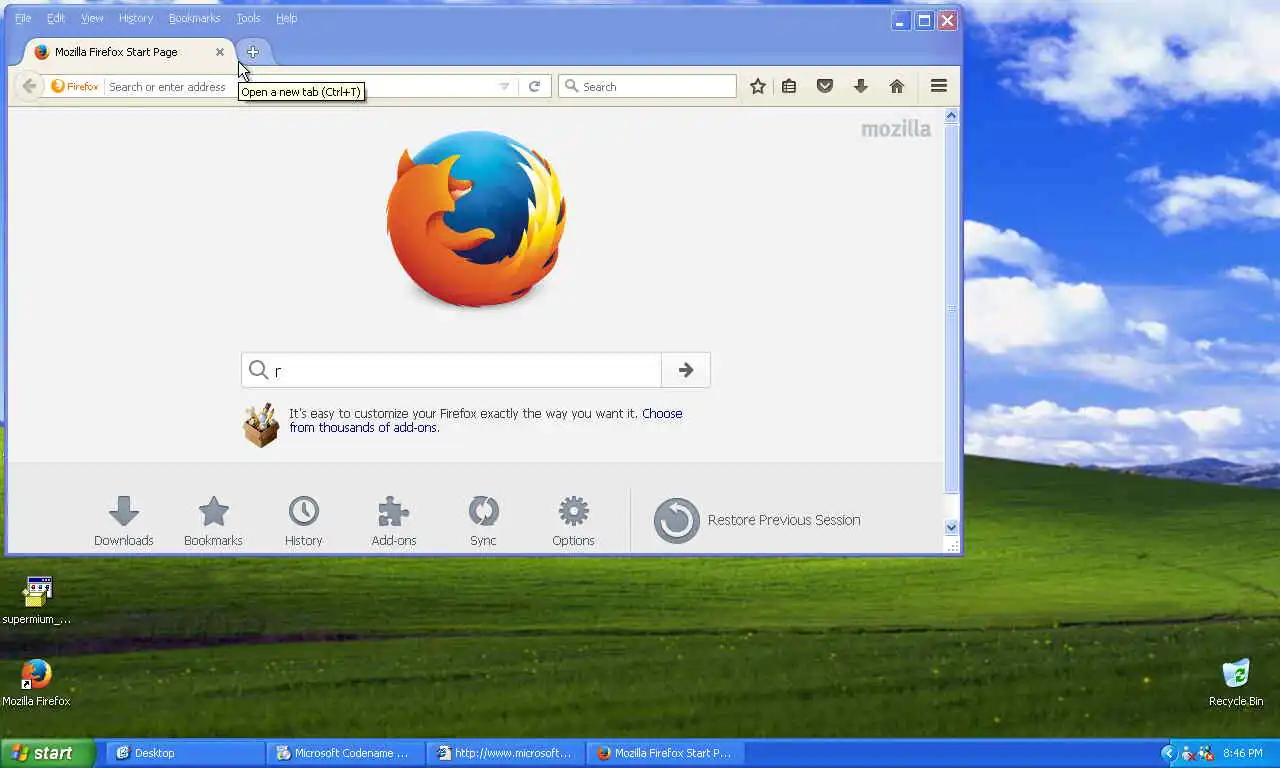
Task: Open Sync from start page
Action: coord(483,521)
